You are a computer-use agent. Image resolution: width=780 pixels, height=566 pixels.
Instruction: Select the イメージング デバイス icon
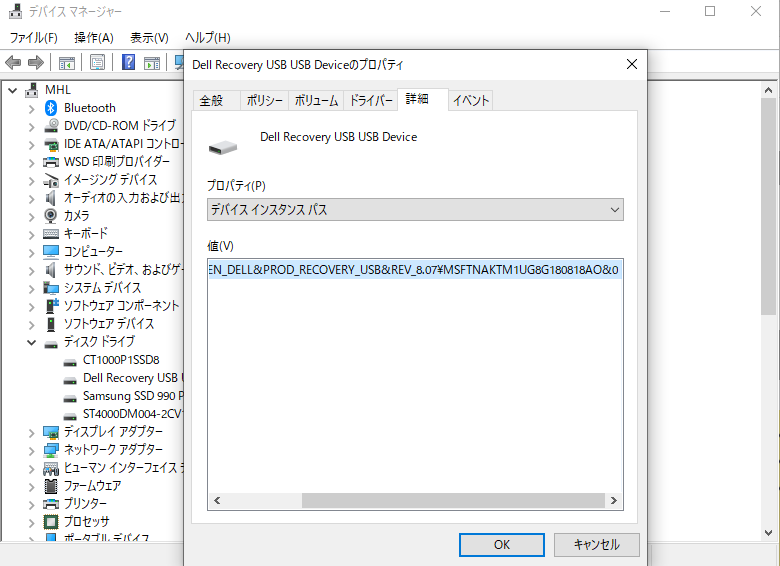[51, 180]
